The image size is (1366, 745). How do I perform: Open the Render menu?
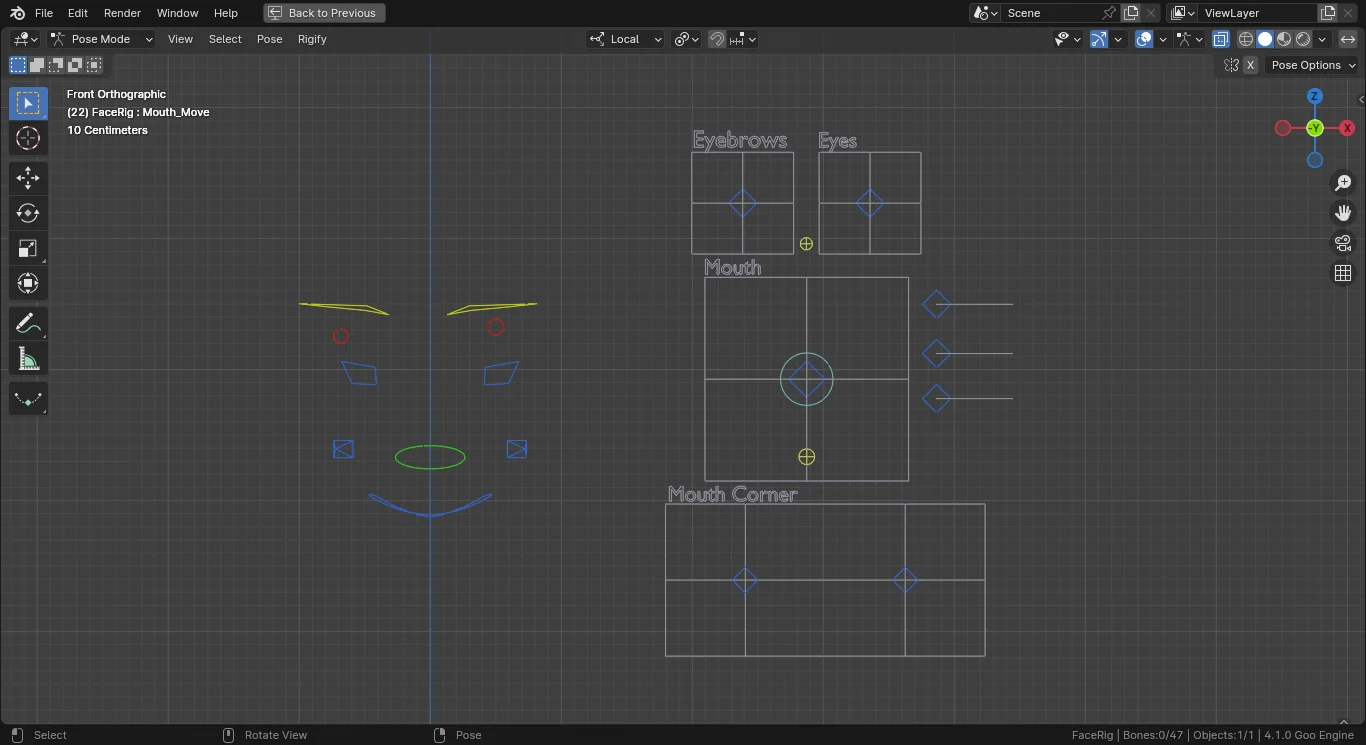[122, 13]
